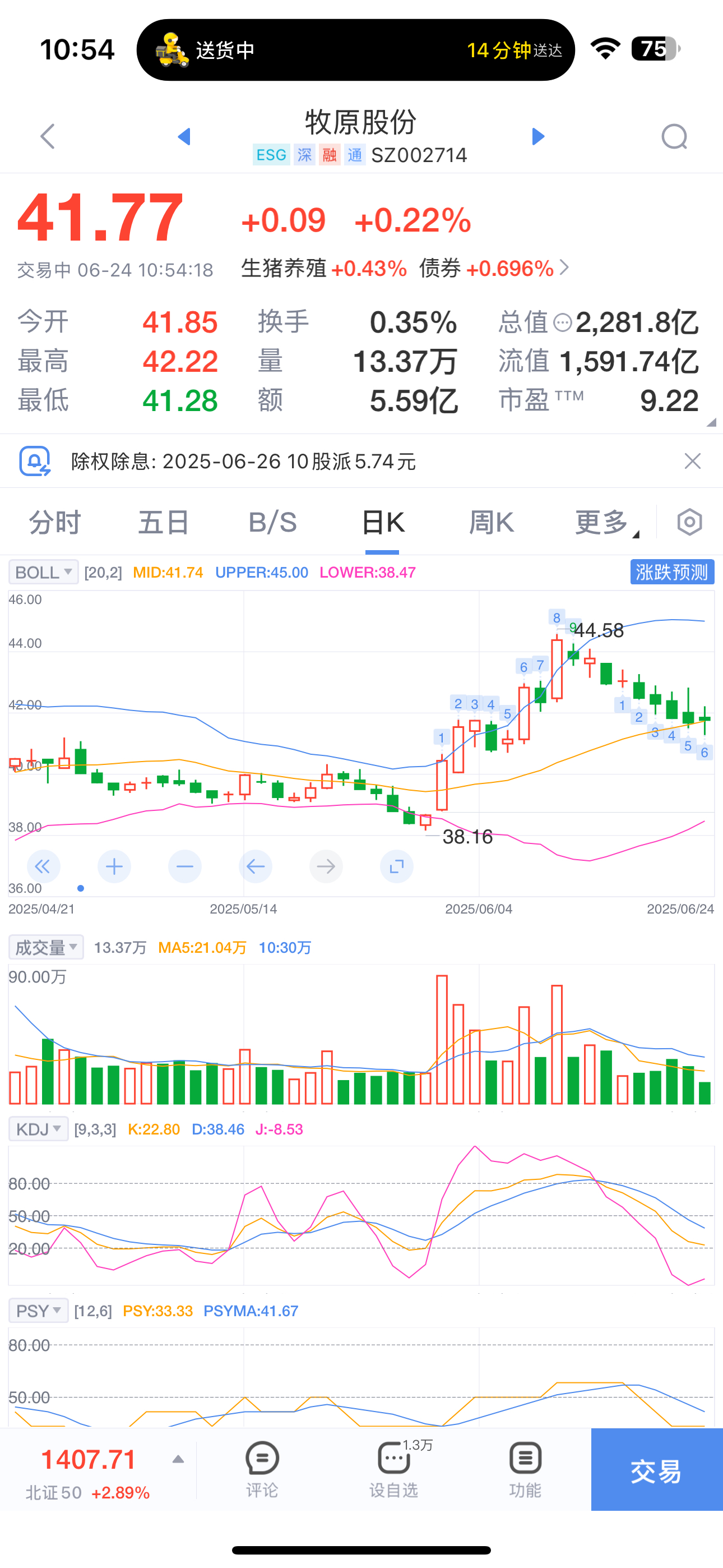Tap the blue 交易 trade button
The image size is (723, 1568).
coord(657,1469)
